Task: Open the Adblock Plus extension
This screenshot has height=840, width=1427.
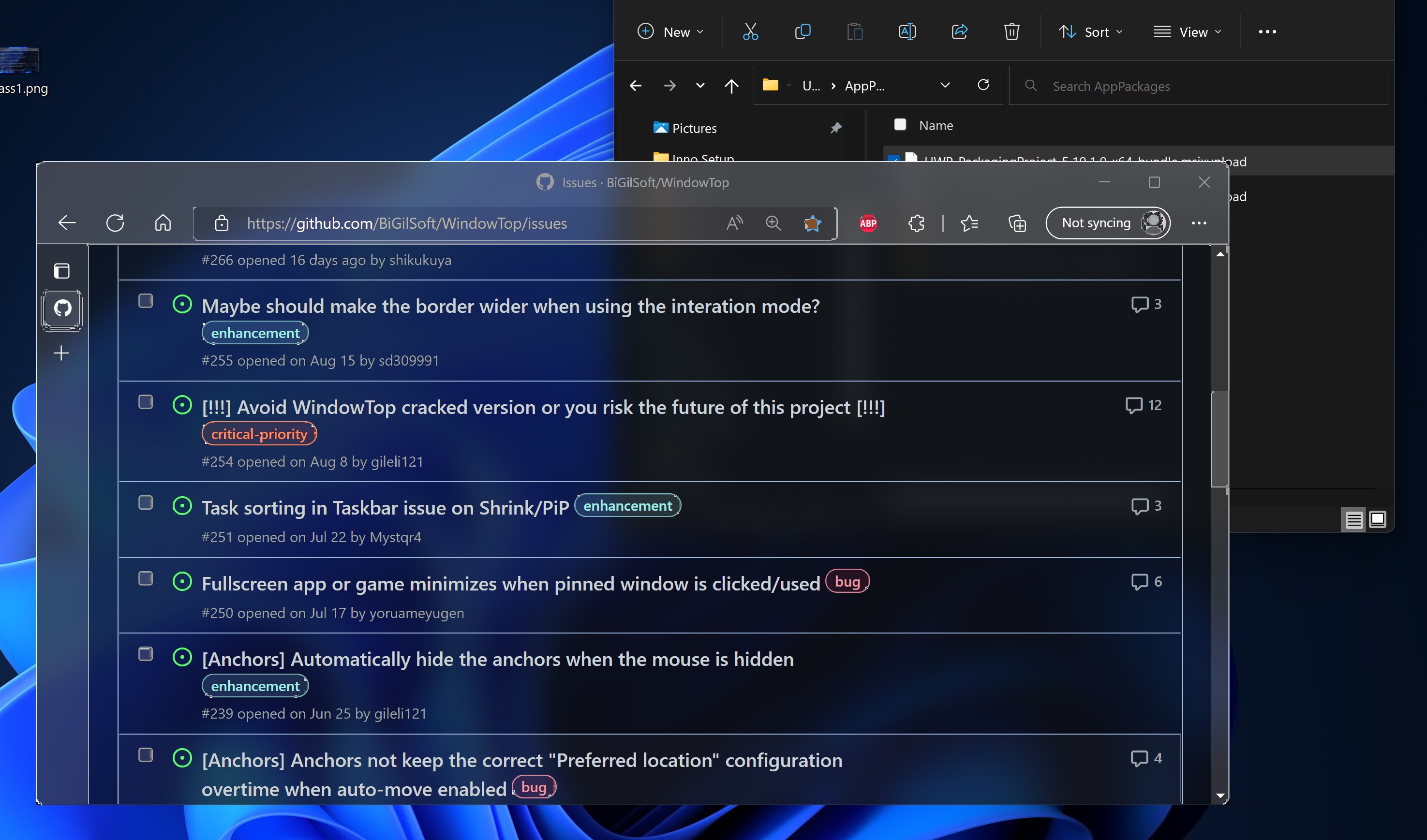Action: tap(867, 223)
